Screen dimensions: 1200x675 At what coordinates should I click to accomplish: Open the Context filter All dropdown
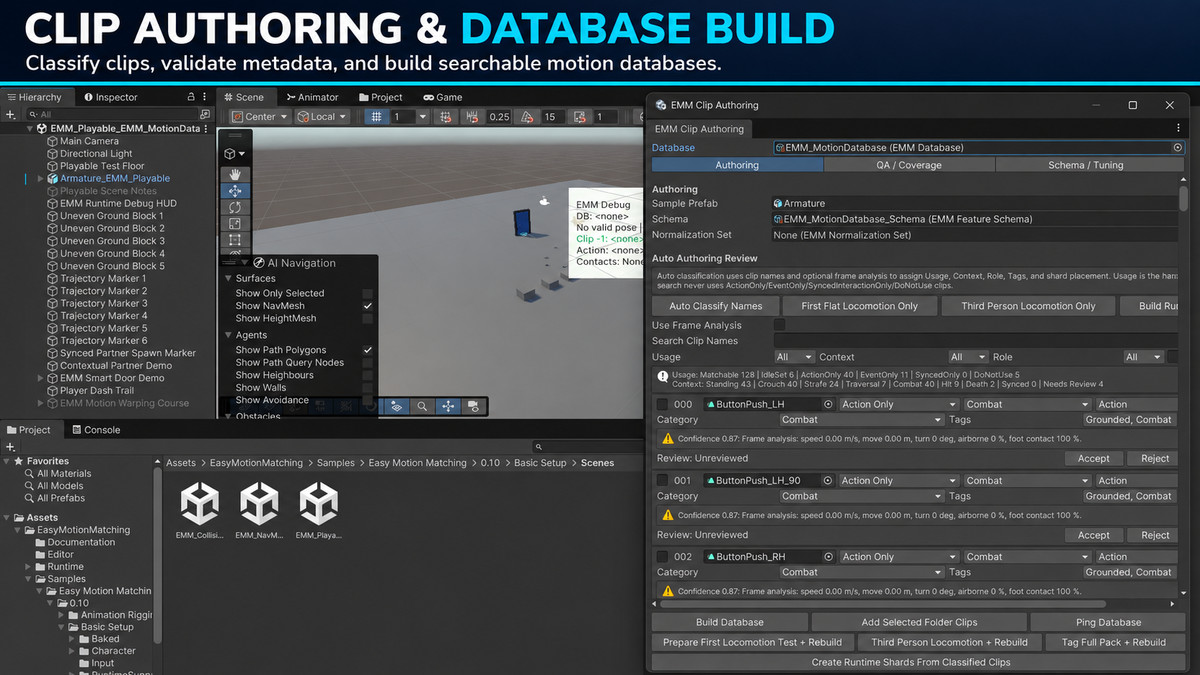[x=968, y=357]
